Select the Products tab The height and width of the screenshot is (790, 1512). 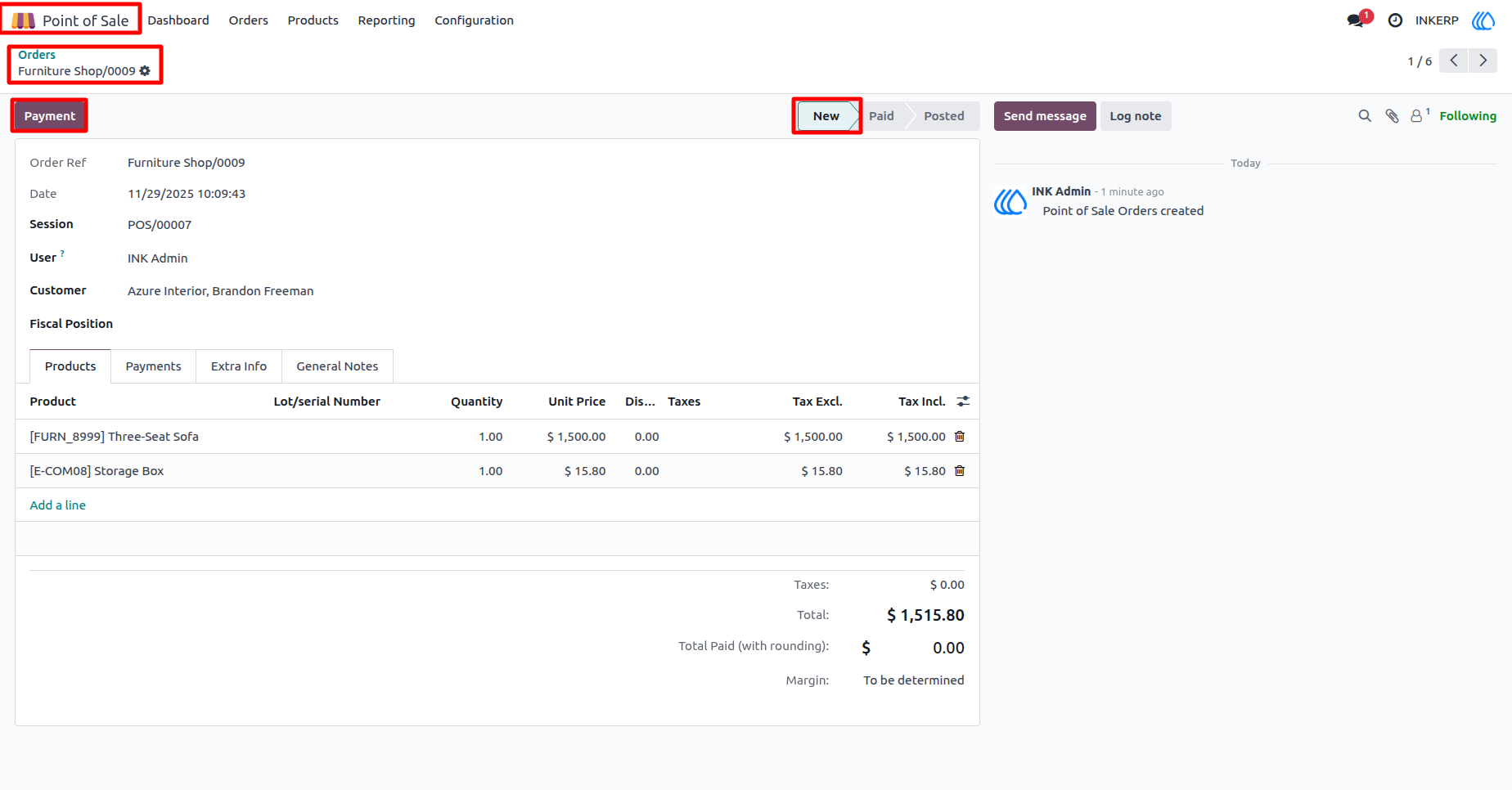(70, 366)
